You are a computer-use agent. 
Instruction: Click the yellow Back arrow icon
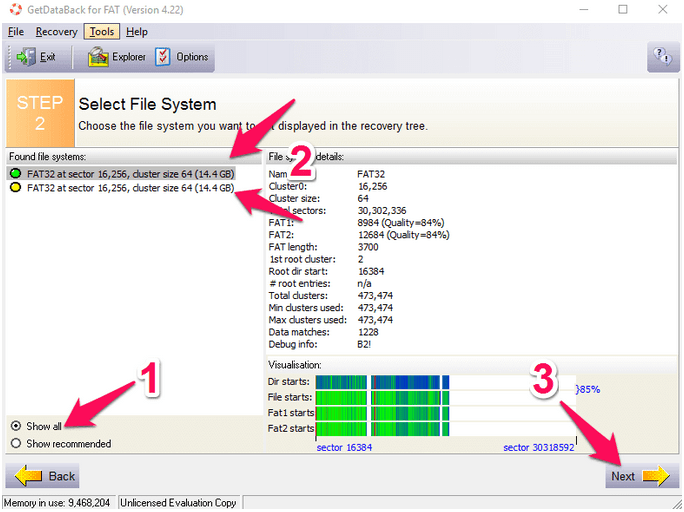(x=29, y=476)
